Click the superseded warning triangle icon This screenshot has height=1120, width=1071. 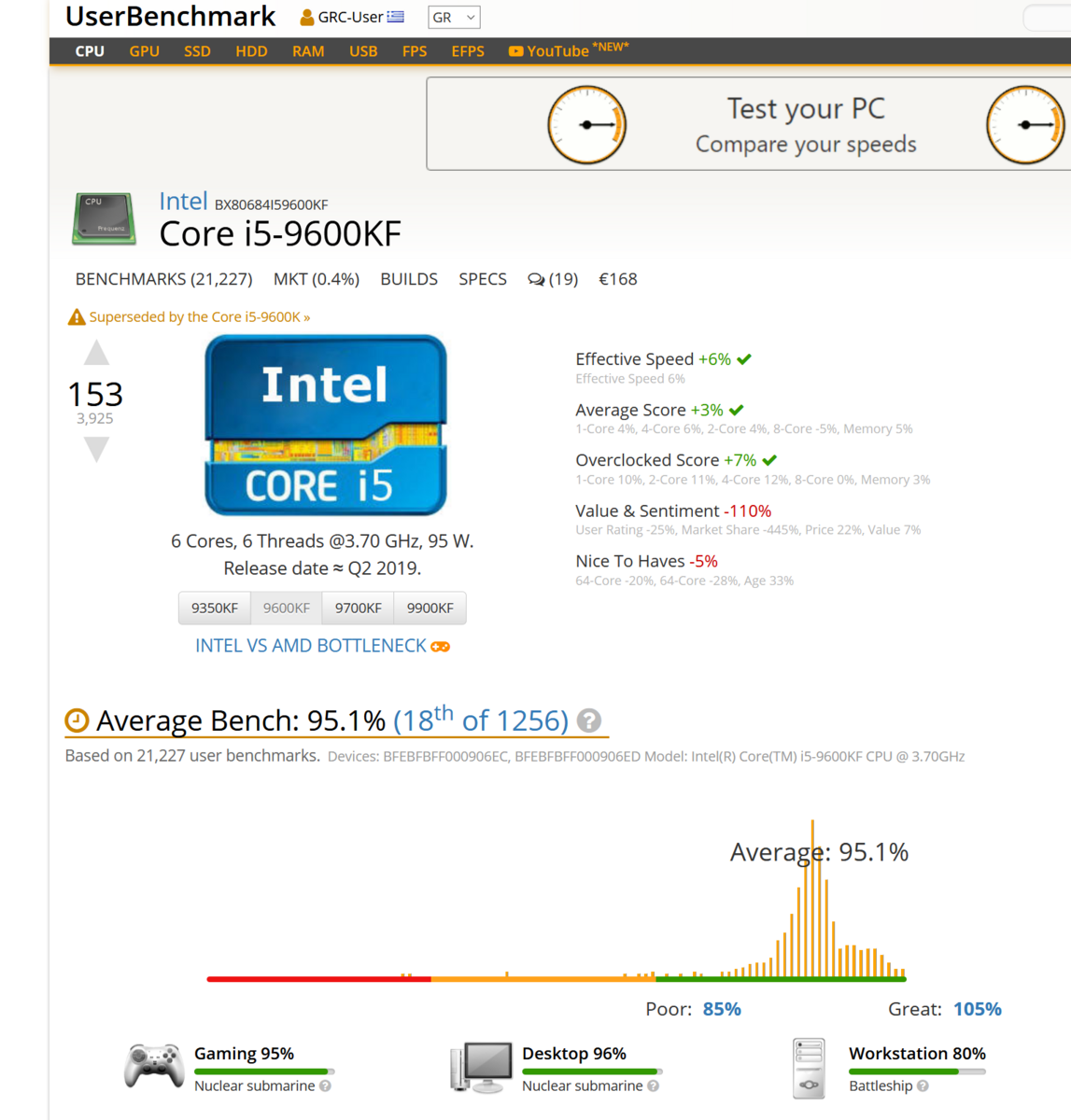[77, 317]
